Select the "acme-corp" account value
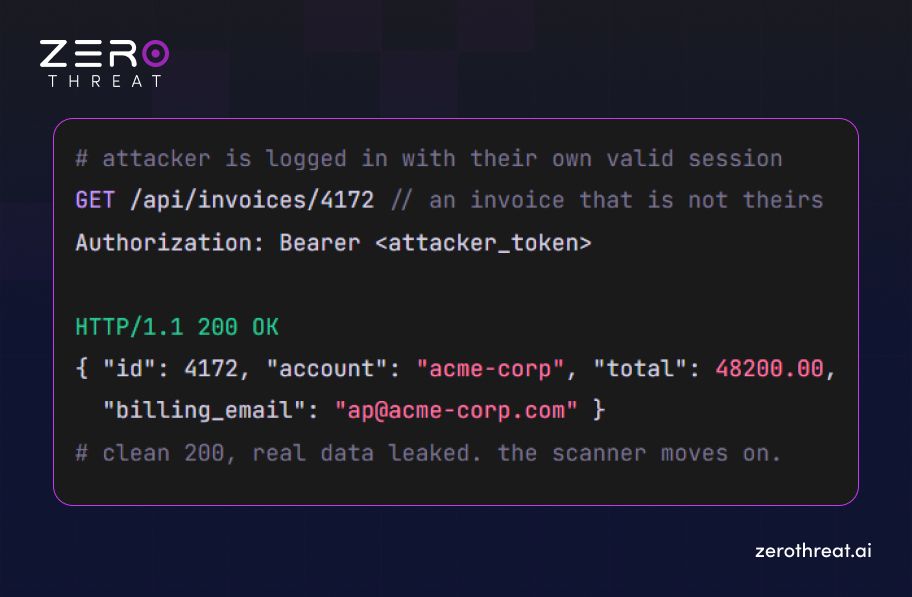Viewport: 912px width, 597px height. (x=490, y=369)
